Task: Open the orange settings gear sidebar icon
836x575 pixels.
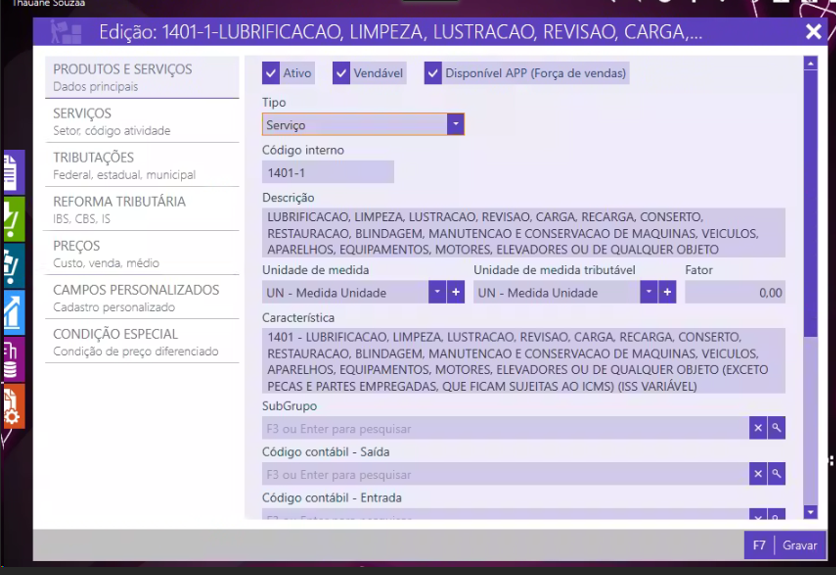Action: pos(12,406)
